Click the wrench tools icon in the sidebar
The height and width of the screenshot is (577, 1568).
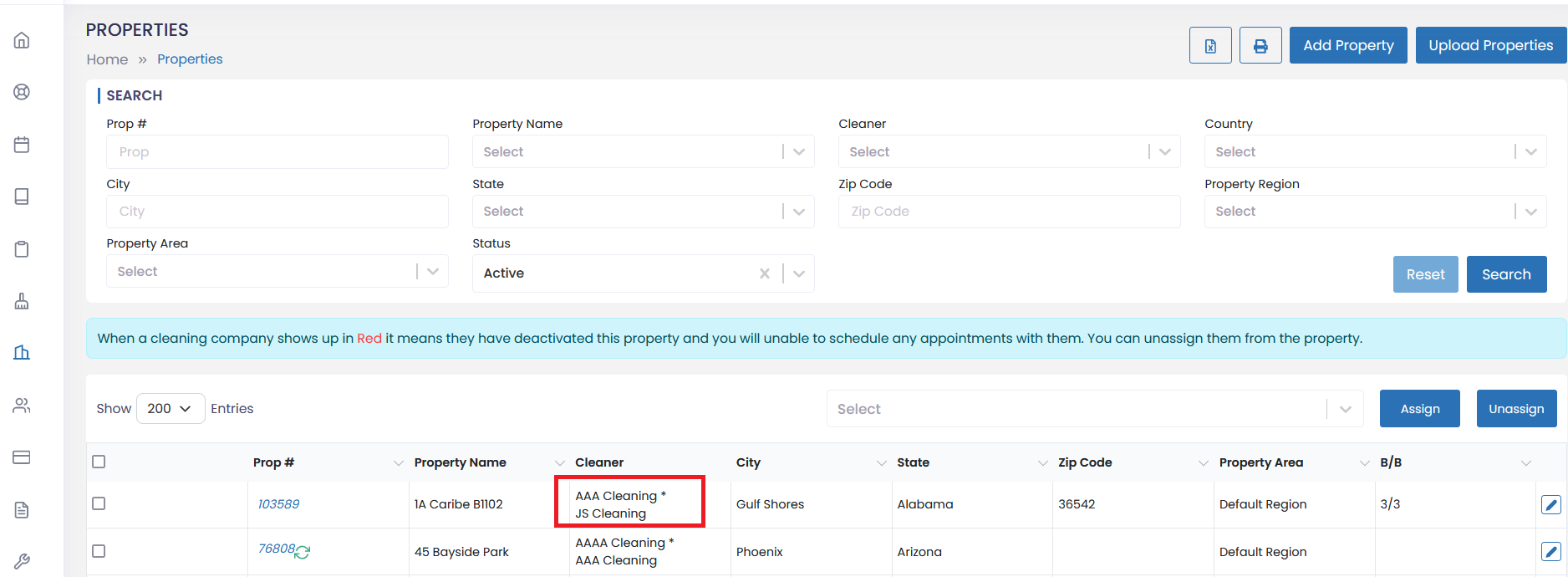[x=22, y=561]
